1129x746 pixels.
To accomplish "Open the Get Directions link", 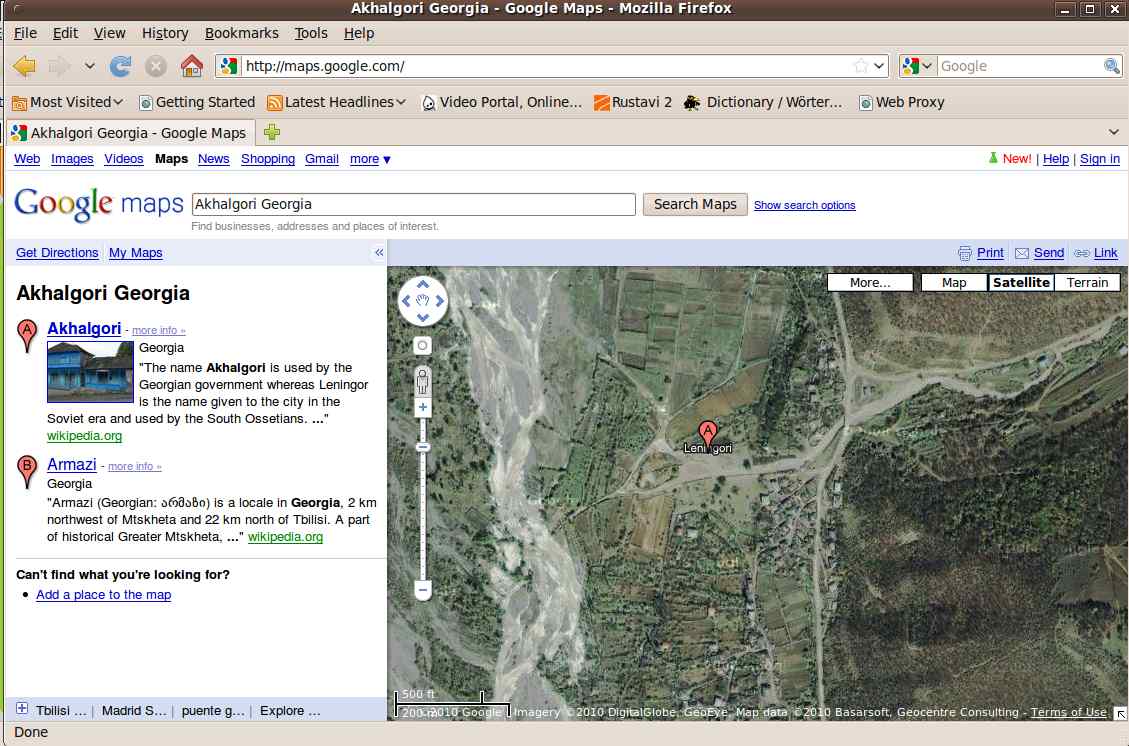I will click(x=57, y=253).
